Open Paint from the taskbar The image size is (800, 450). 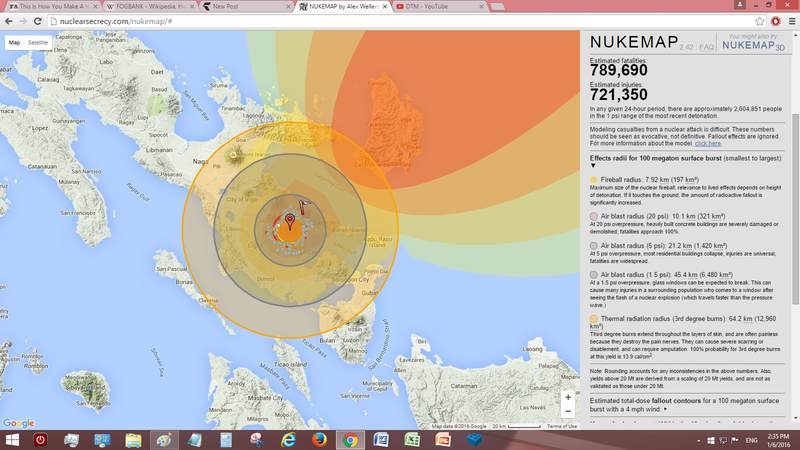point(164,440)
